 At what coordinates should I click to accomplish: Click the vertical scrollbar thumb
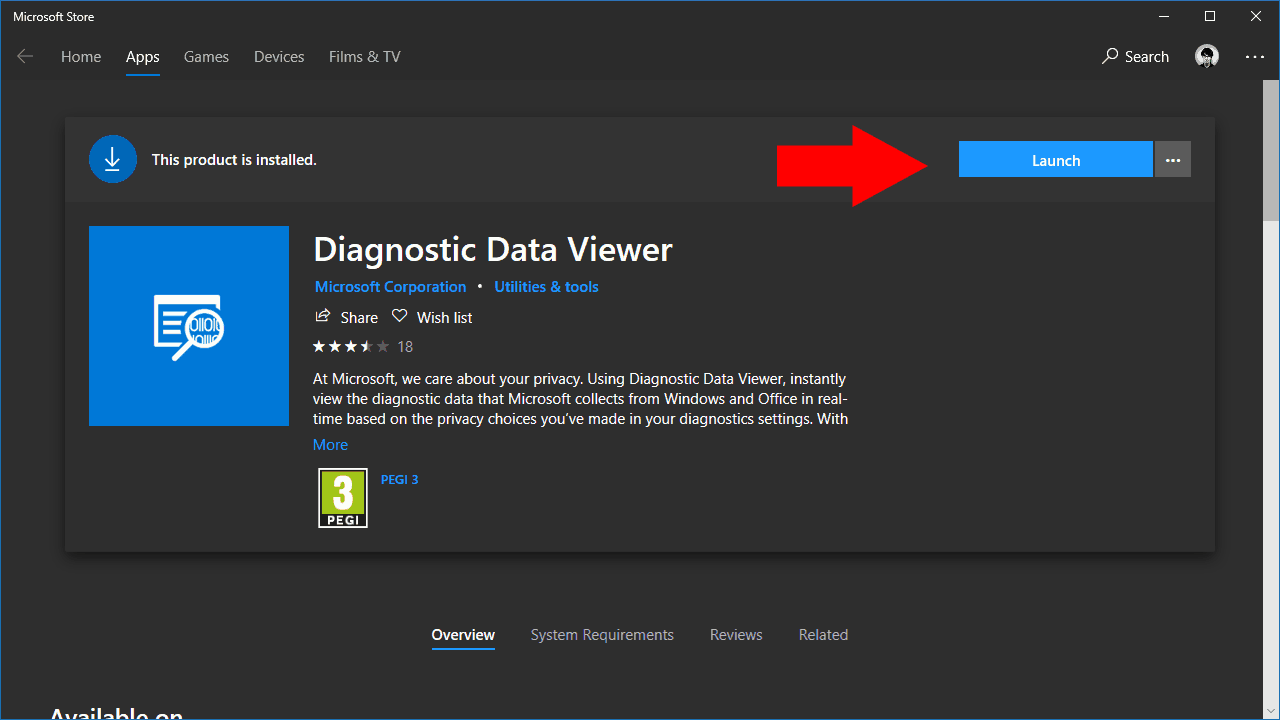click(1271, 152)
